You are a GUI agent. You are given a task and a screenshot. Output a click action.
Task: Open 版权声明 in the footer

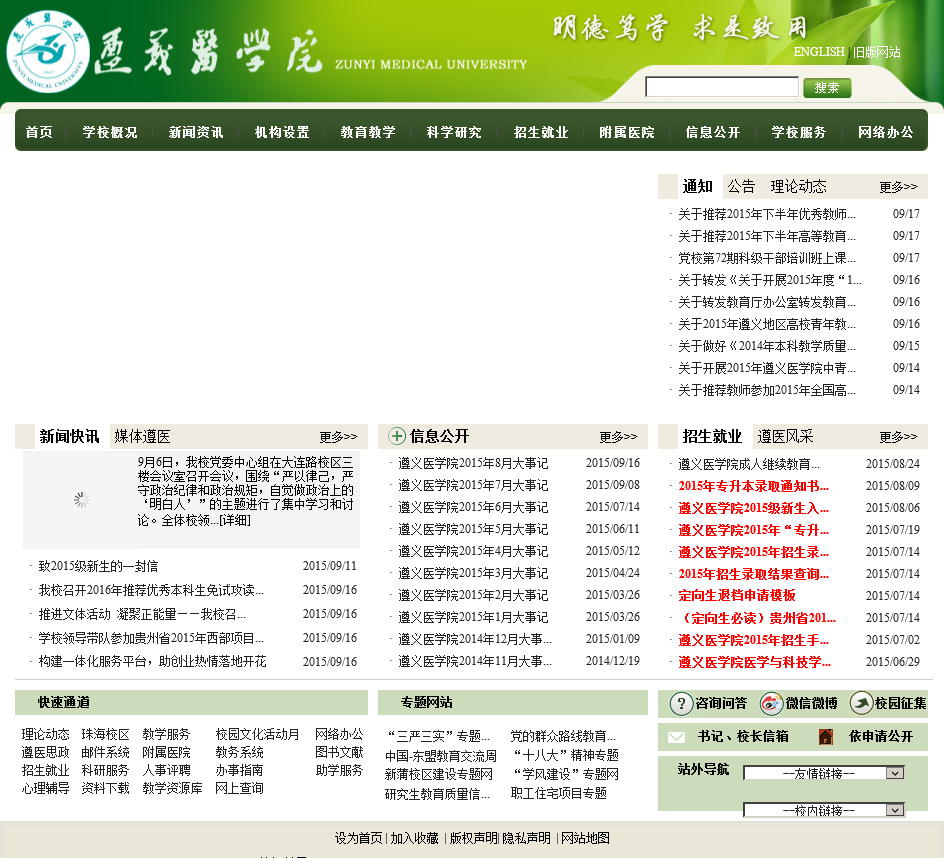tap(474, 838)
